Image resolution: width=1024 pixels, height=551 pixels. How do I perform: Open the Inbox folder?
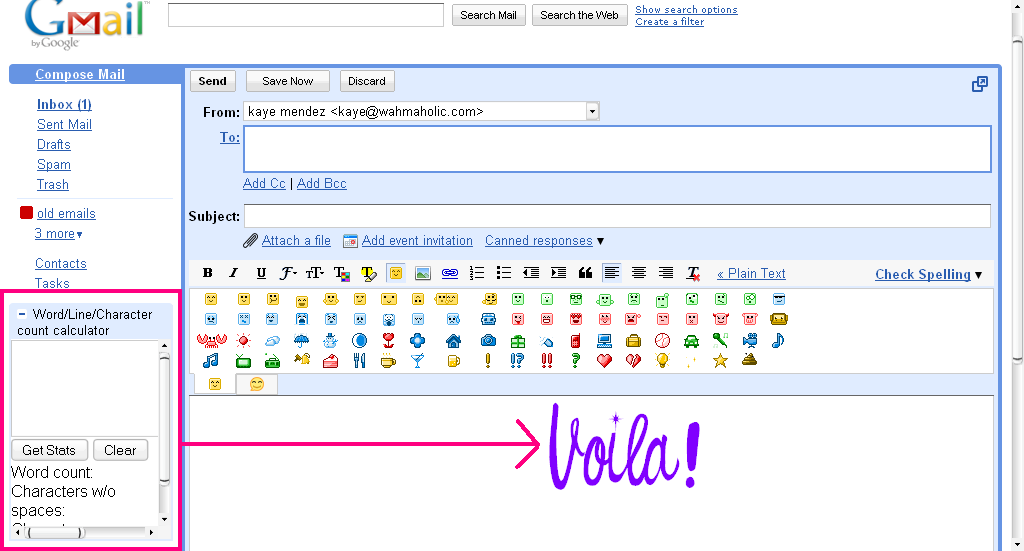[x=64, y=104]
